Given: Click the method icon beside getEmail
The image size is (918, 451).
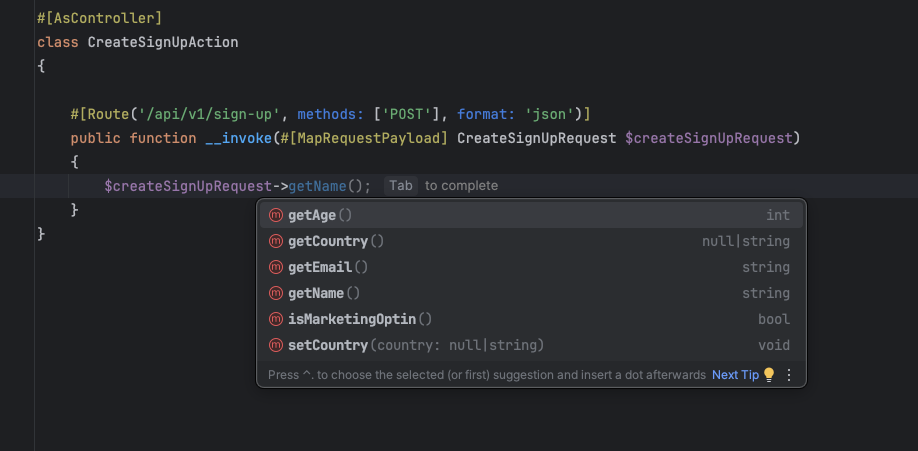Looking at the screenshot, I should point(276,267).
